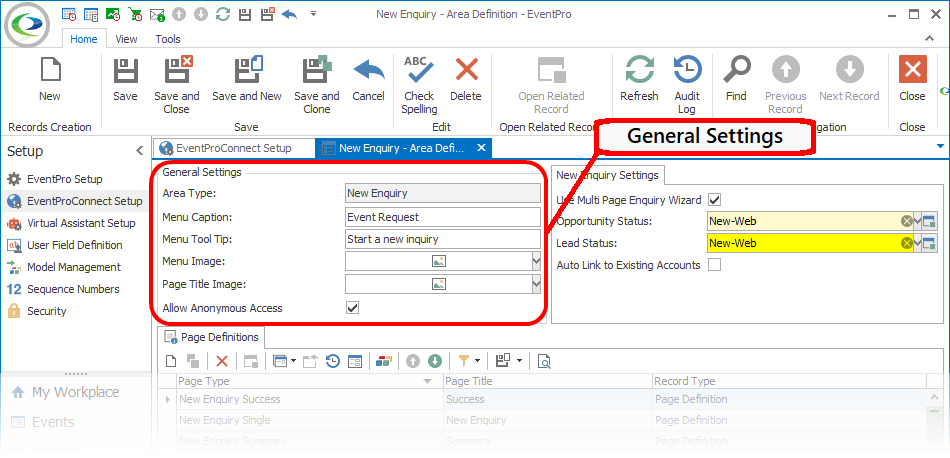This screenshot has height=458, width=950.
Task: Open Customize Quick Access Toolbar dropdown
Action: (313, 13)
